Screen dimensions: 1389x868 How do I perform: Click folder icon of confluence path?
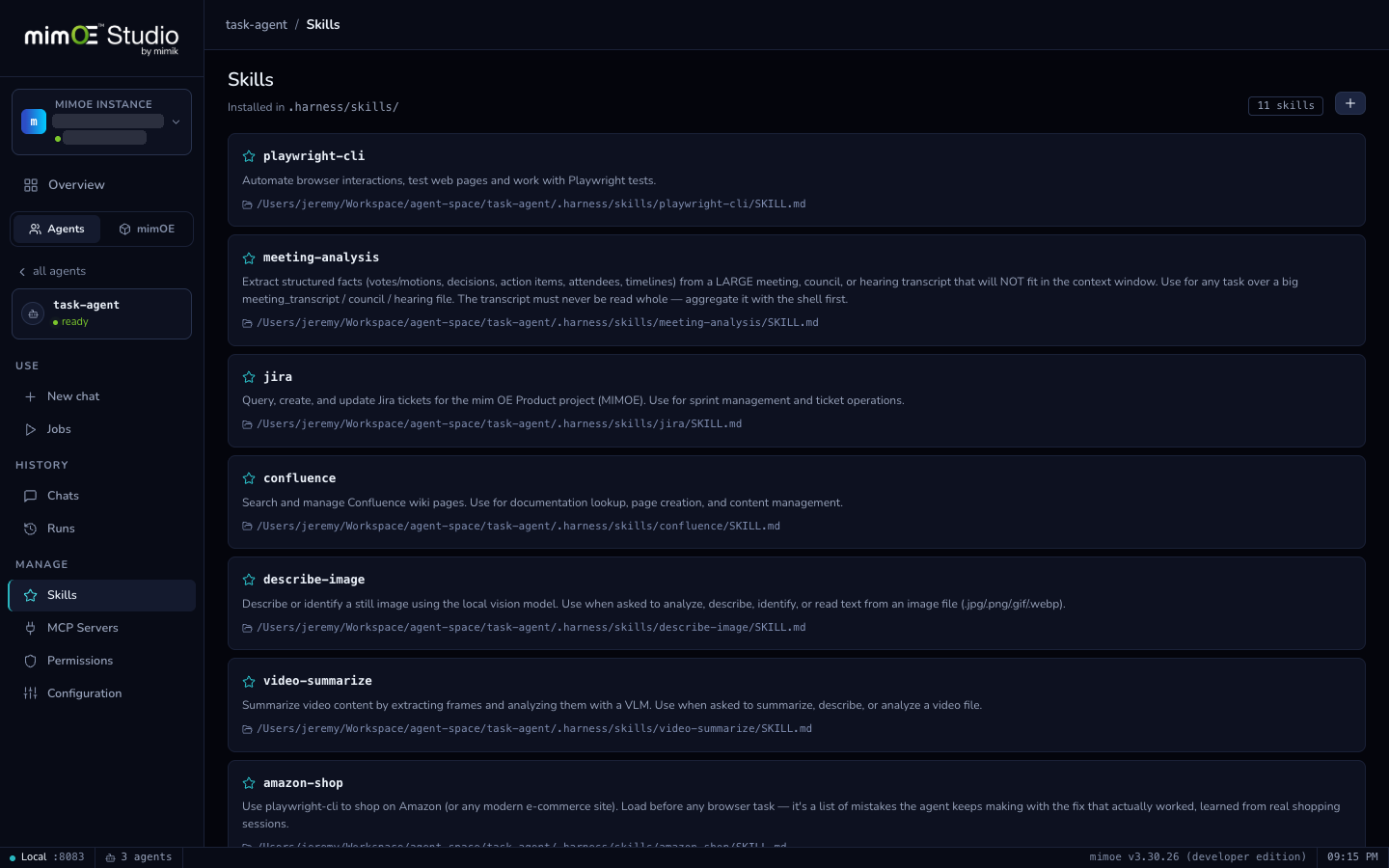[x=247, y=527]
